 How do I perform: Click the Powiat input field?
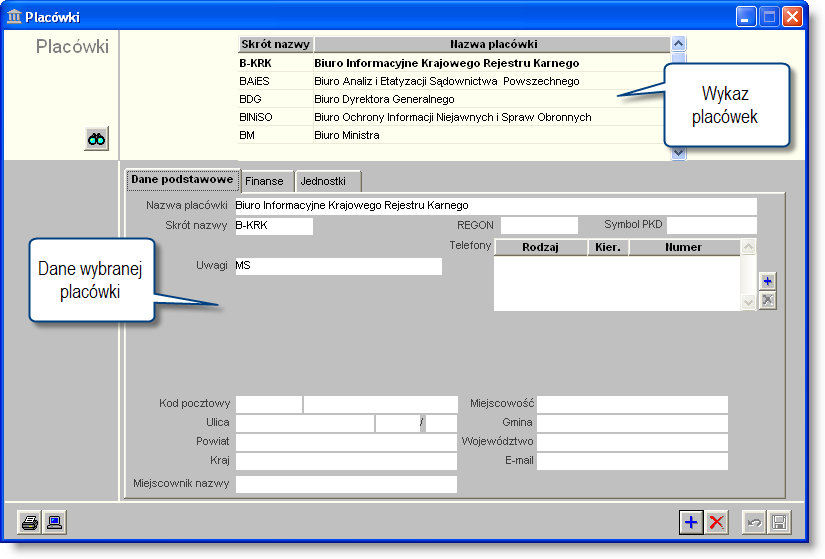click(x=346, y=442)
